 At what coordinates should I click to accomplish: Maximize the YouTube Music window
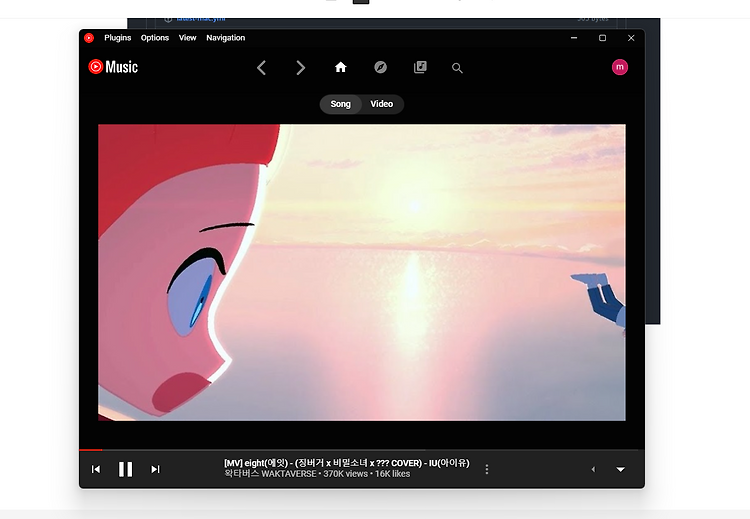point(603,38)
